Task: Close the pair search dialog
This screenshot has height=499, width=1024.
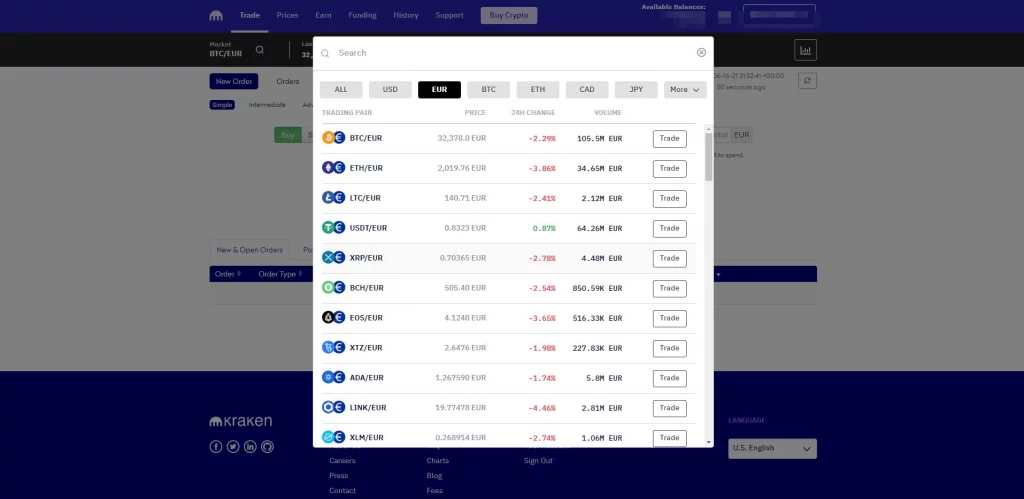Action: click(701, 52)
